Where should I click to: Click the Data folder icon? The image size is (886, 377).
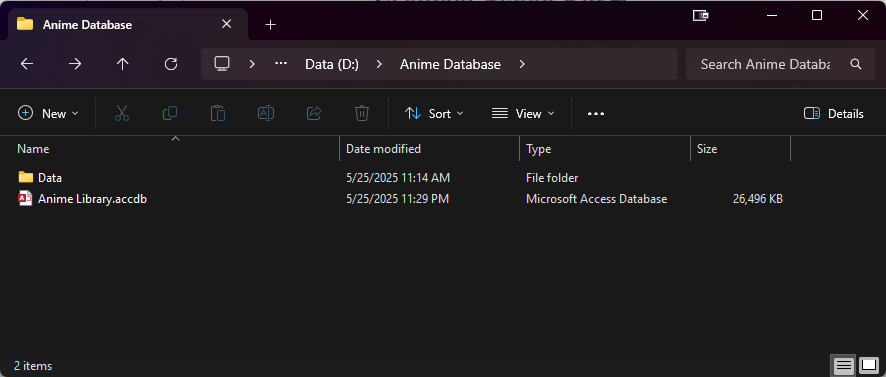coord(25,177)
